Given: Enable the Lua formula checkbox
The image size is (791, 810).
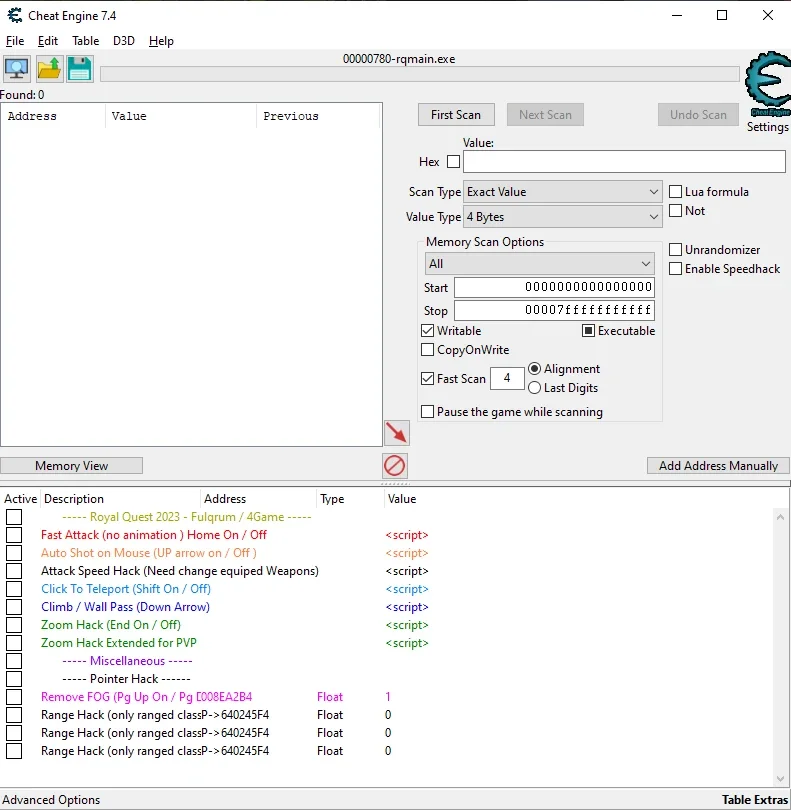Looking at the screenshot, I should point(675,192).
